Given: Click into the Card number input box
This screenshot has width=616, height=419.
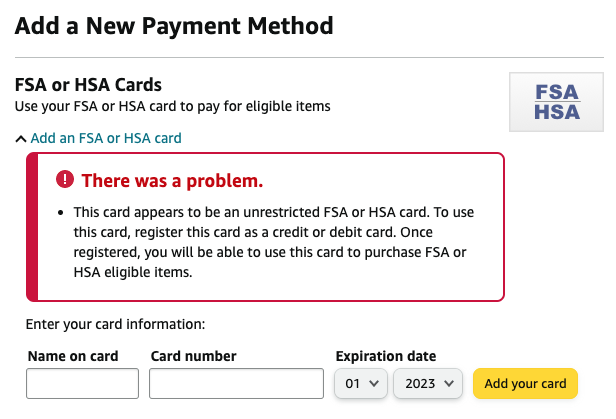Looking at the screenshot, I should click(236, 383).
